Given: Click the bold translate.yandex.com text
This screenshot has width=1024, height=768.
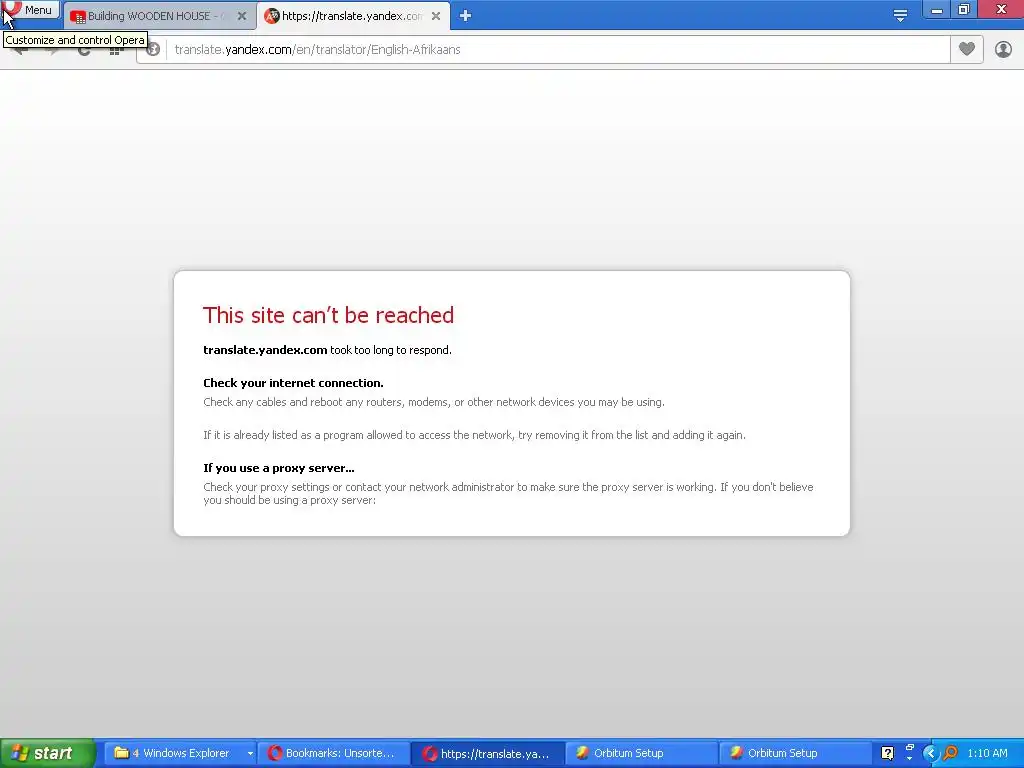Looking at the screenshot, I should pos(265,350).
